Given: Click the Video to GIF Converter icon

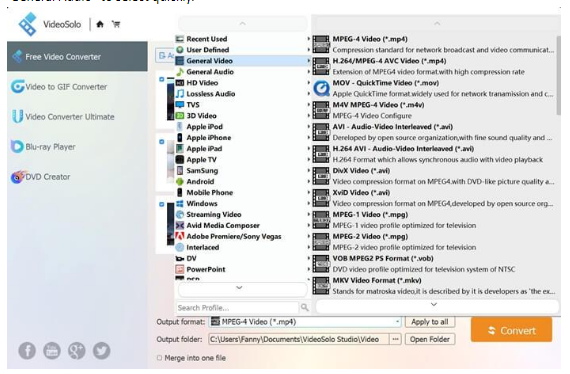Looking at the screenshot, I should pos(17,87).
